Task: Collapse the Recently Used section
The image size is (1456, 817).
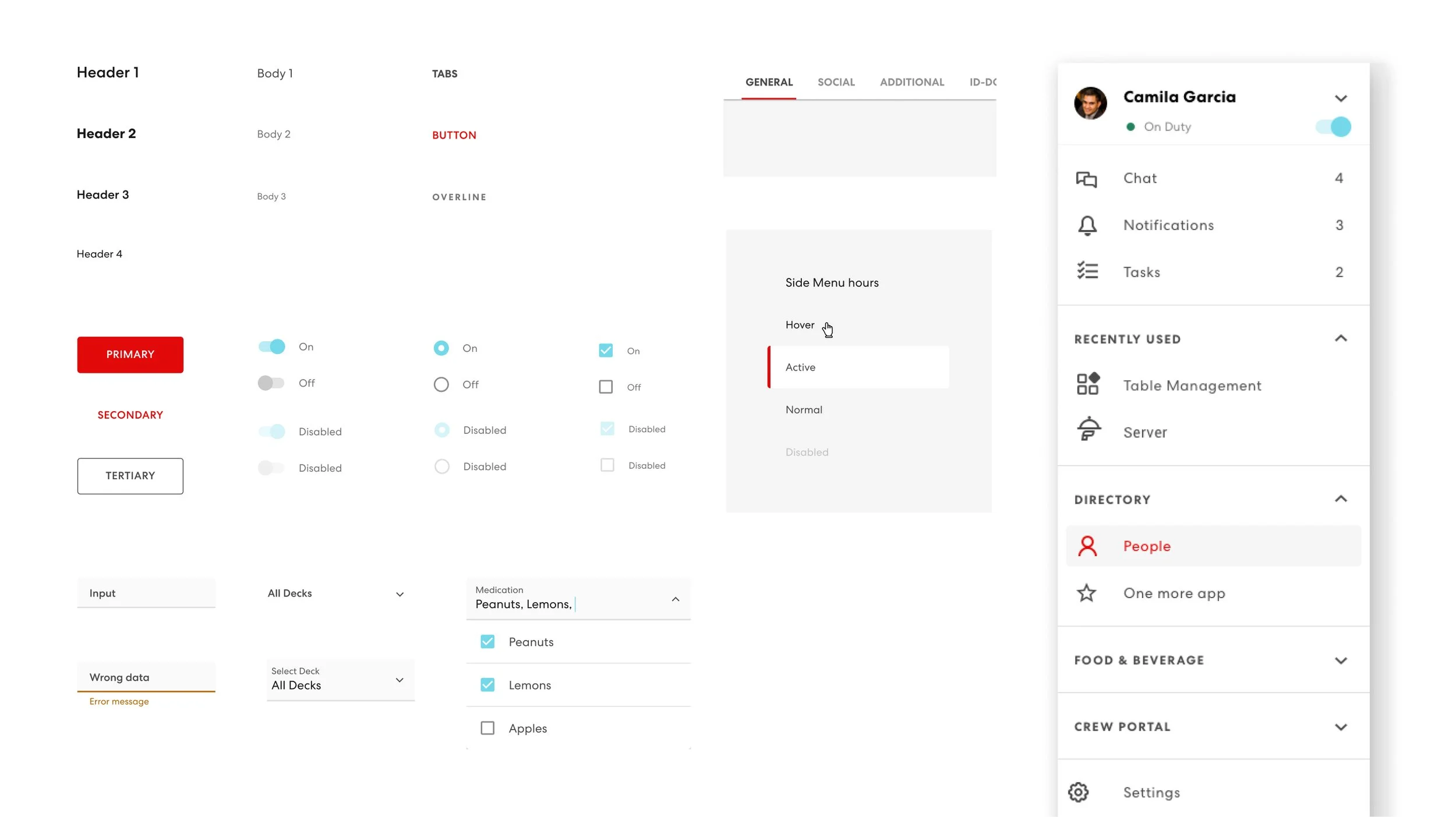Action: [x=1341, y=338]
